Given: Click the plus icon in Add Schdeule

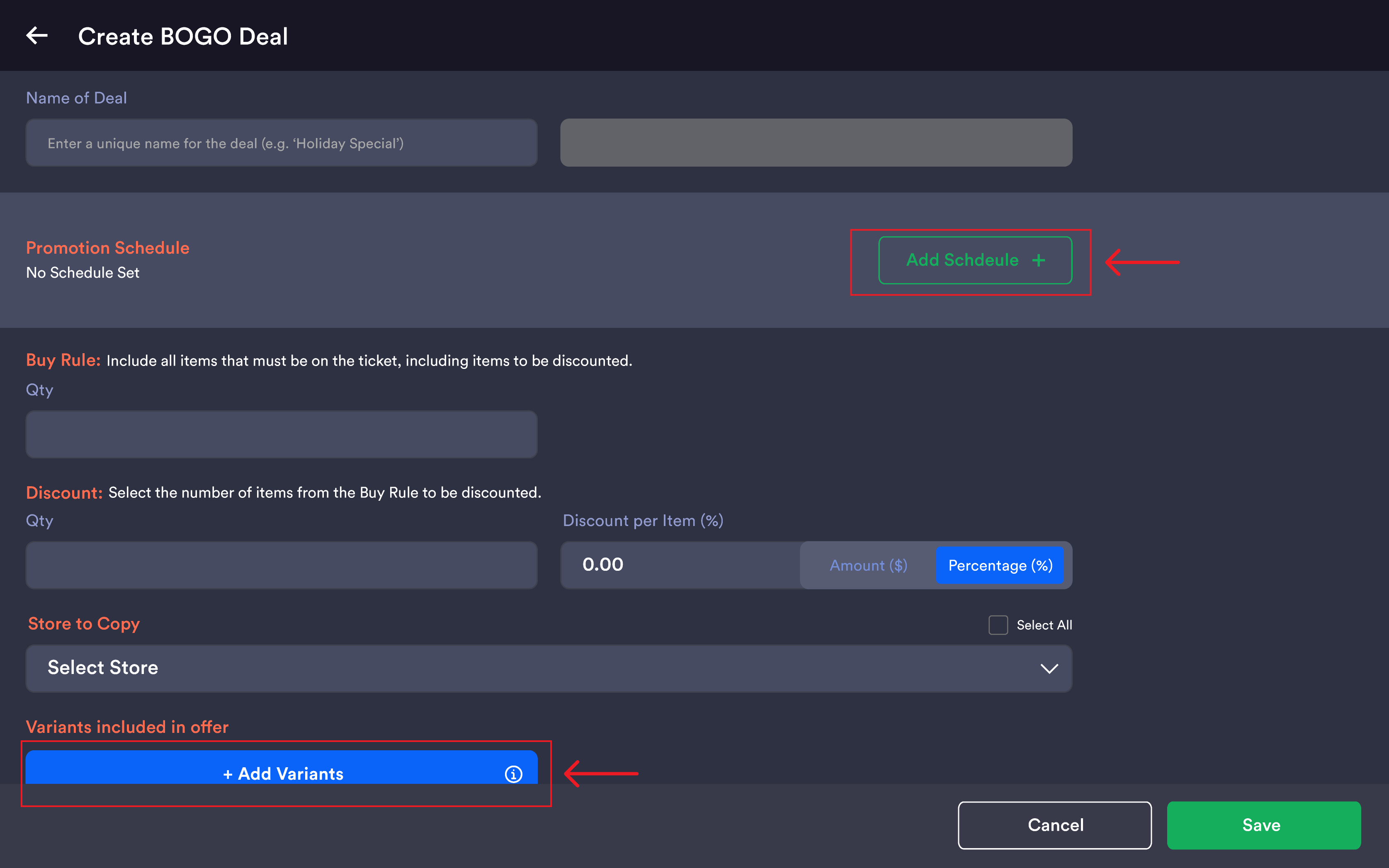Looking at the screenshot, I should tap(1038, 260).
